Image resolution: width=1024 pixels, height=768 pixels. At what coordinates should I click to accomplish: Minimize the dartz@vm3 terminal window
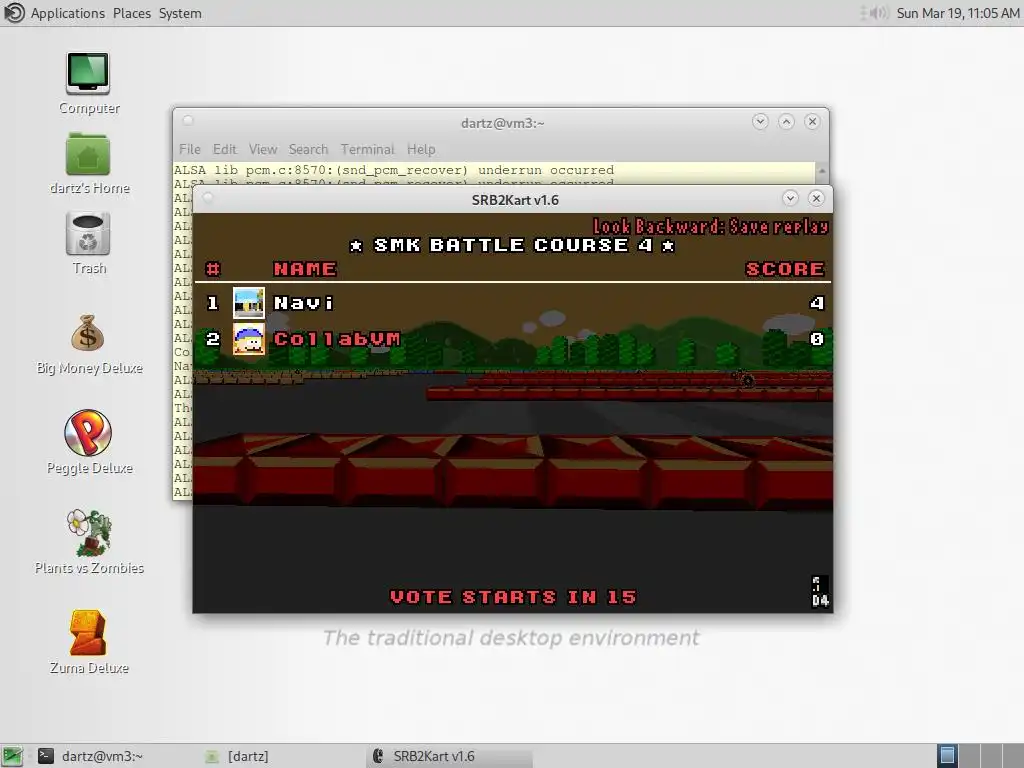pyautogui.click(x=760, y=121)
